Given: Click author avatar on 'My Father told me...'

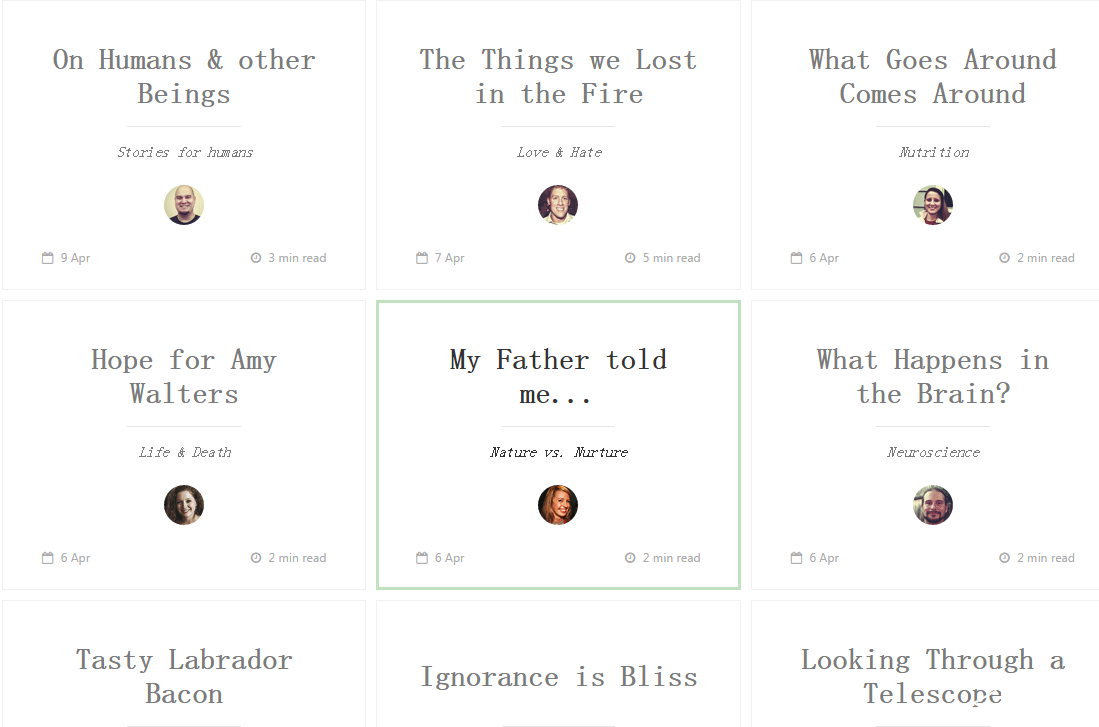Looking at the screenshot, I should 558,505.
